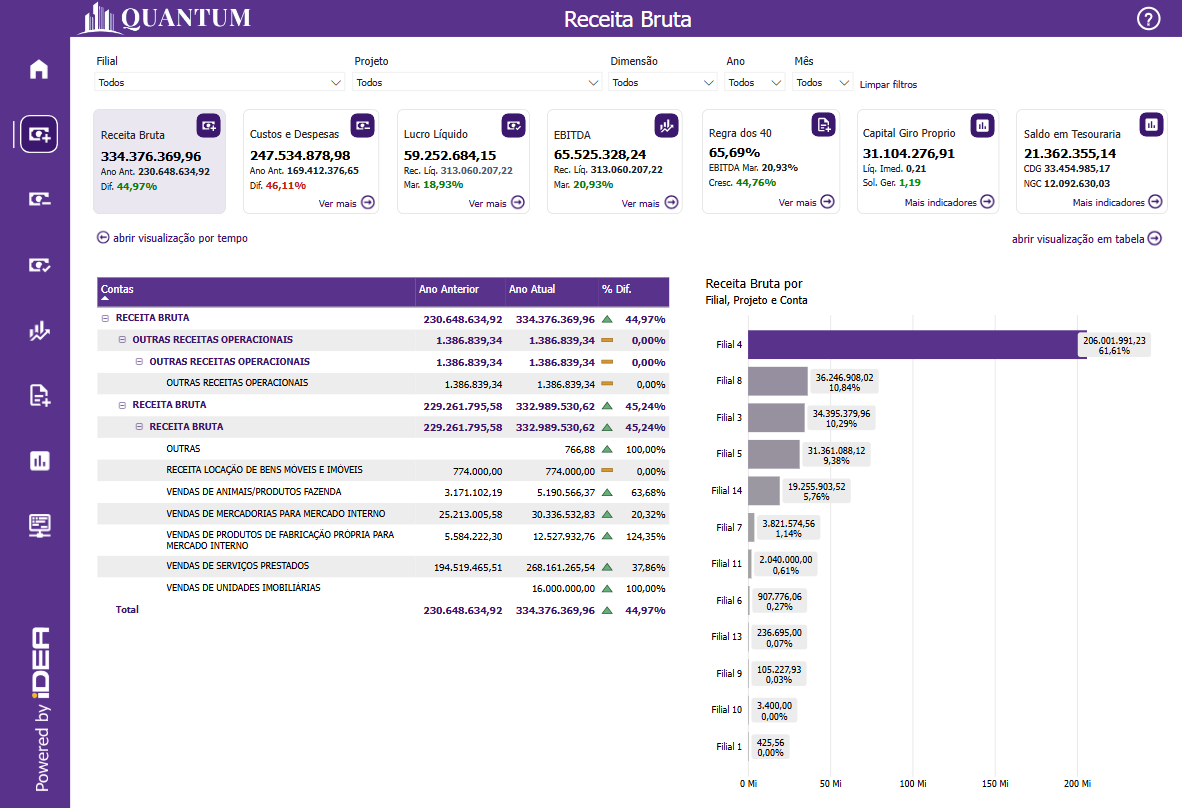
Task: Open the help question mark icon
Action: 1149,19
